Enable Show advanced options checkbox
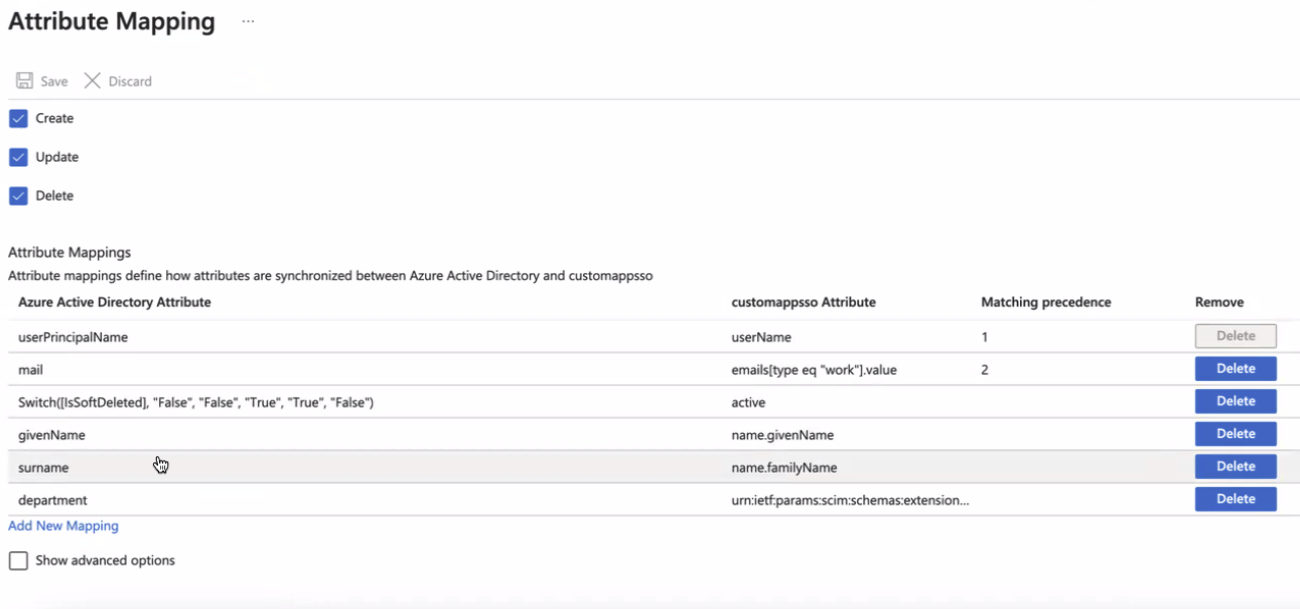1300x609 pixels. 18,561
